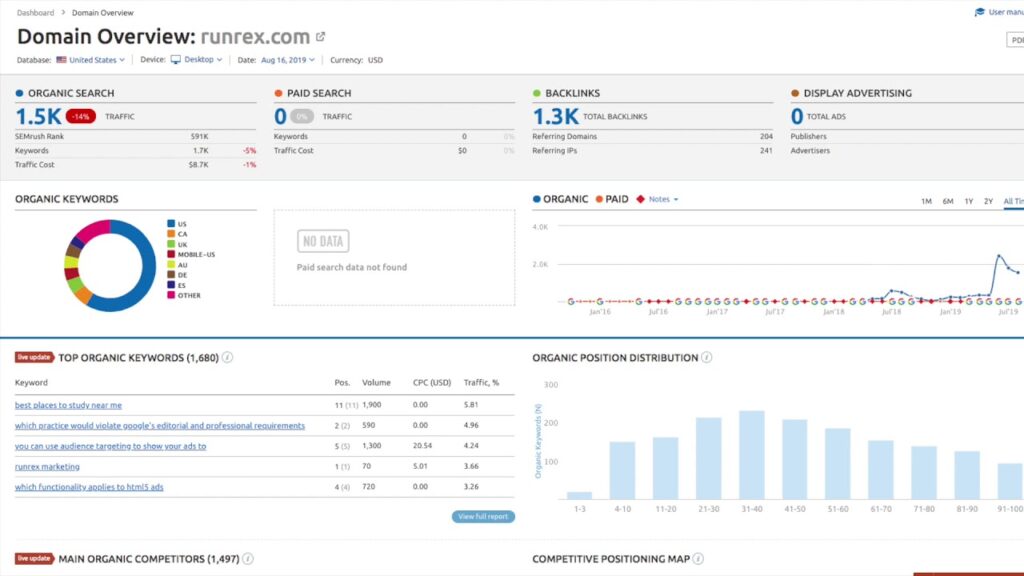Screen dimensions: 1024x576
Task: Open the Date Aug 16, 2019 dropdown
Action: coord(288,59)
